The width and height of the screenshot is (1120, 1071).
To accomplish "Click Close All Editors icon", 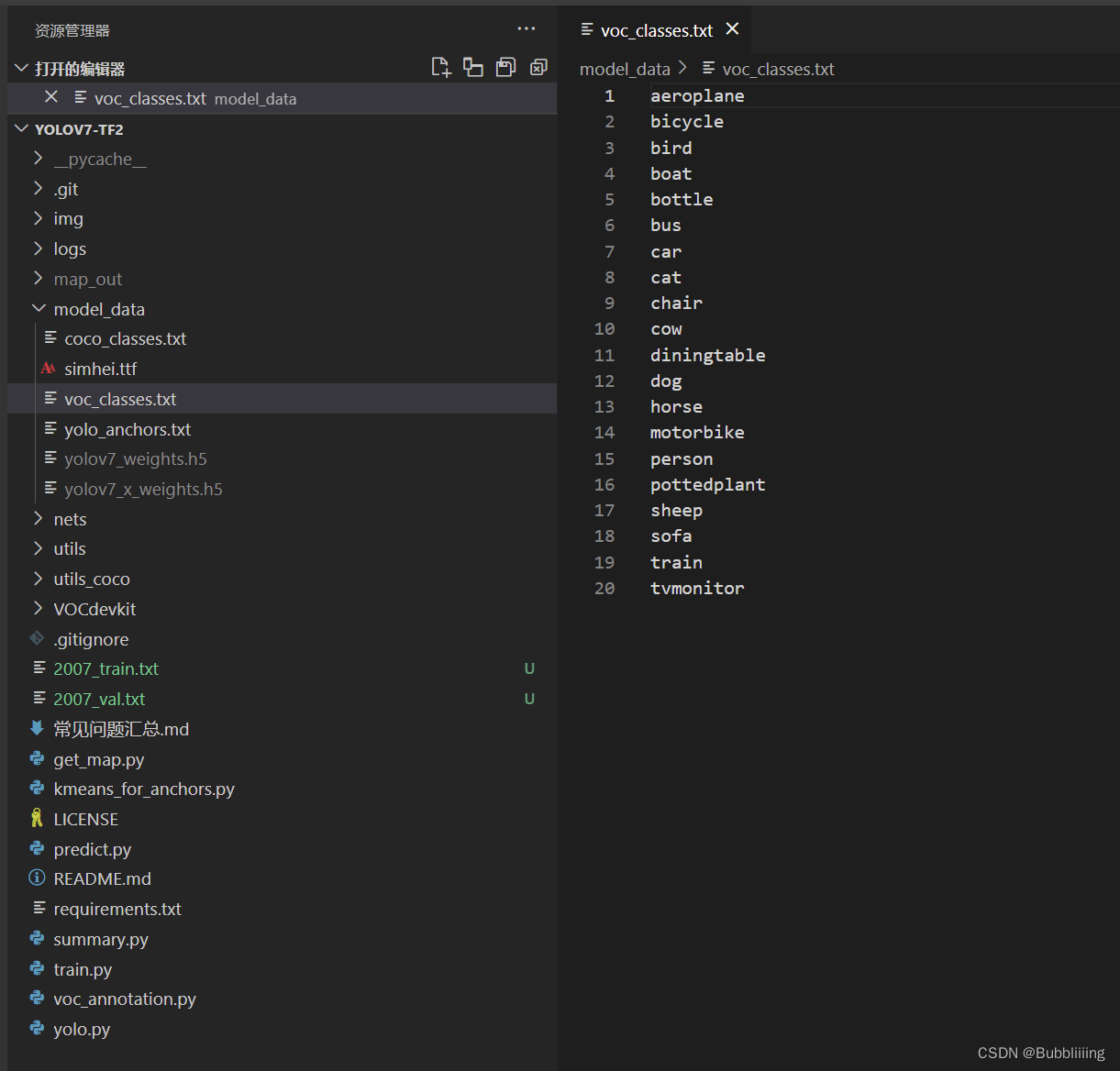I will [x=538, y=67].
